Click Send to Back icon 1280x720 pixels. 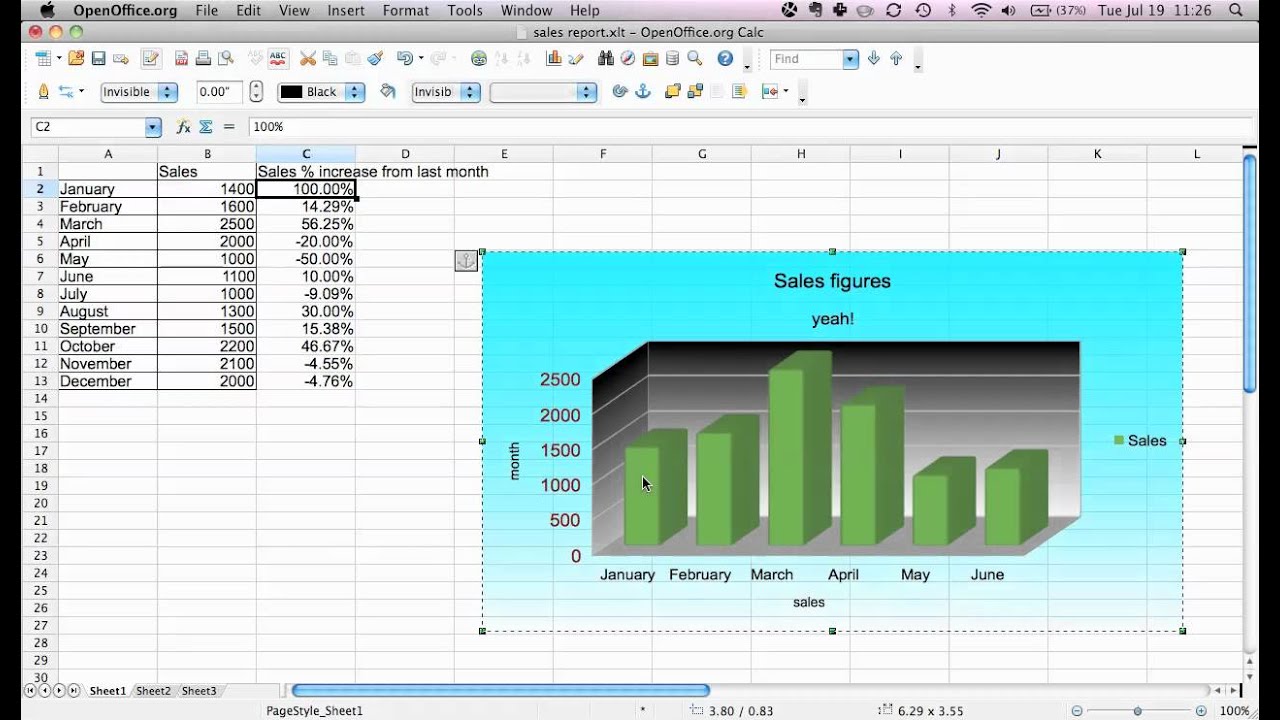pyautogui.click(x=695, y=91)
